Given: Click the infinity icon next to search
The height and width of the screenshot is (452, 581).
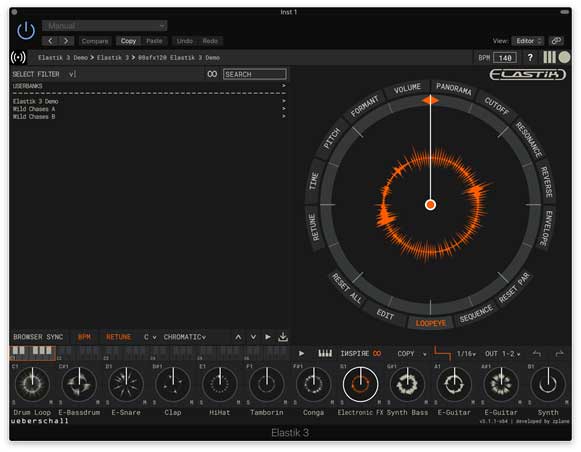Looking at the screenshot, I should tap(212, 74).
